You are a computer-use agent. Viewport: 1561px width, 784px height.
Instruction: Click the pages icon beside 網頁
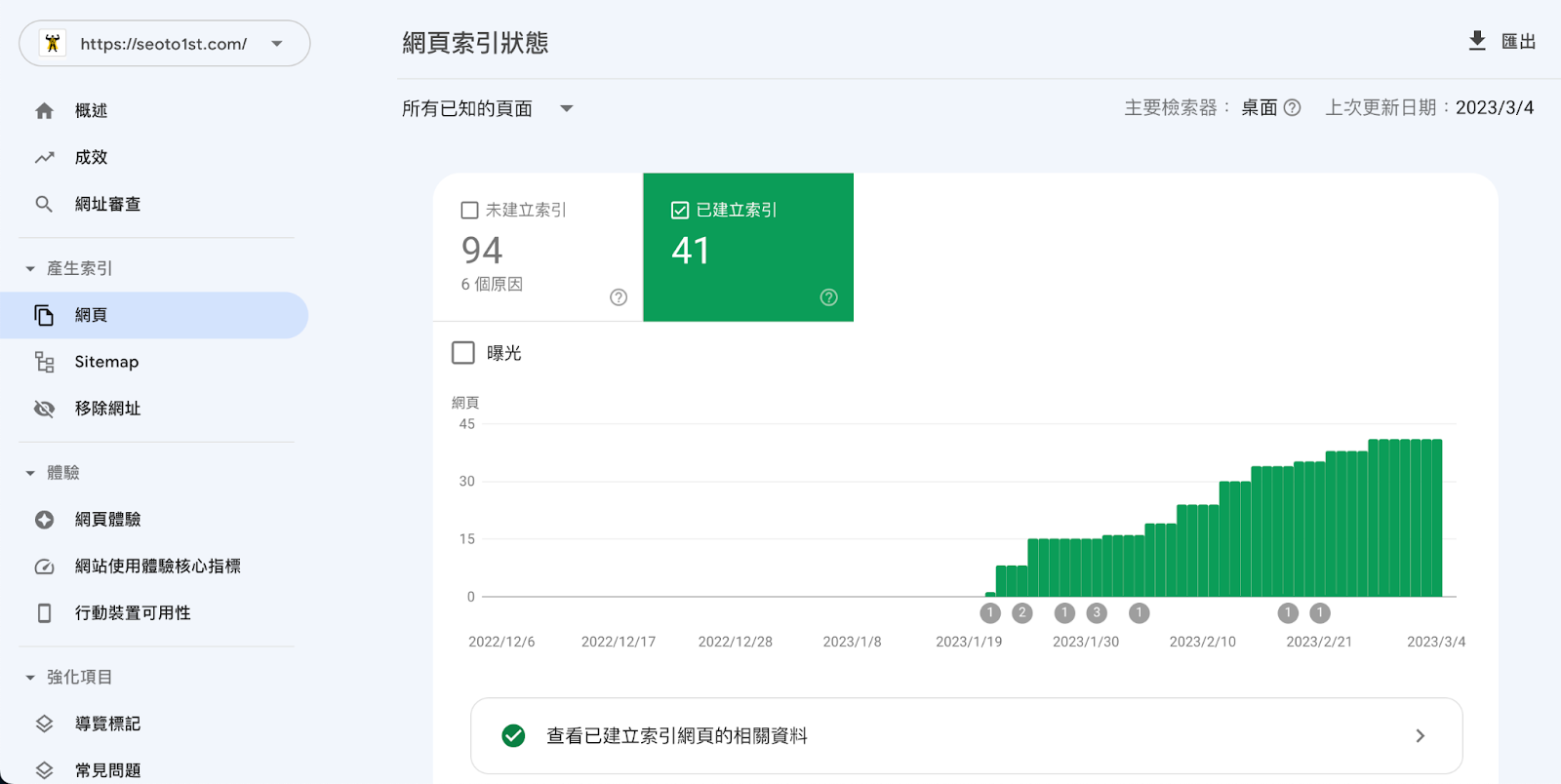[x=44, y=315]
